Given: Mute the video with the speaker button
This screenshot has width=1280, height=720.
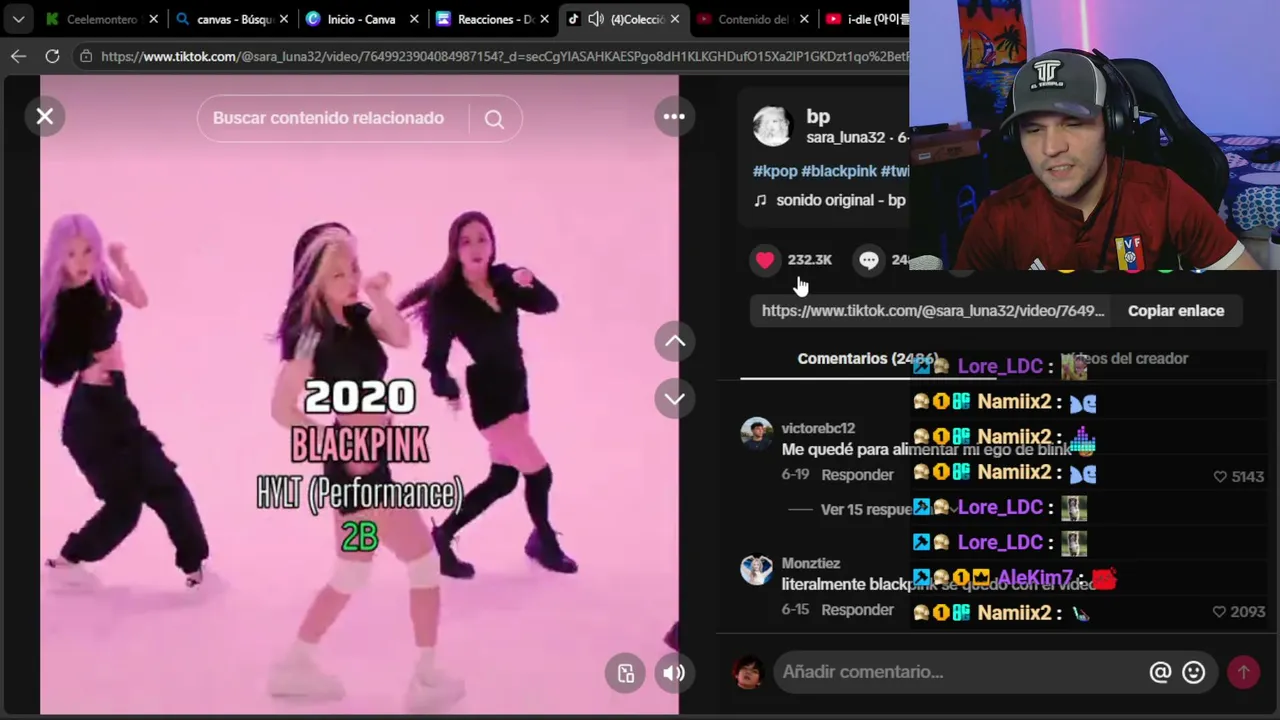Looking at the screenshot, I should click(674, 673).
